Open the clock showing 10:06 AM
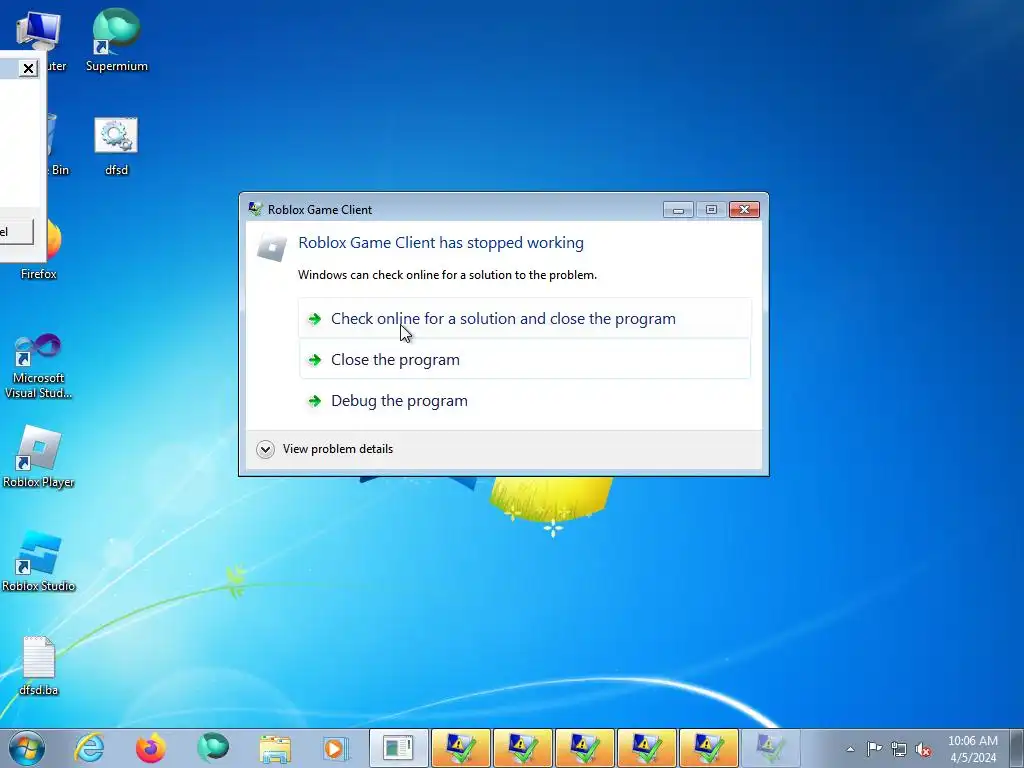 972,749
